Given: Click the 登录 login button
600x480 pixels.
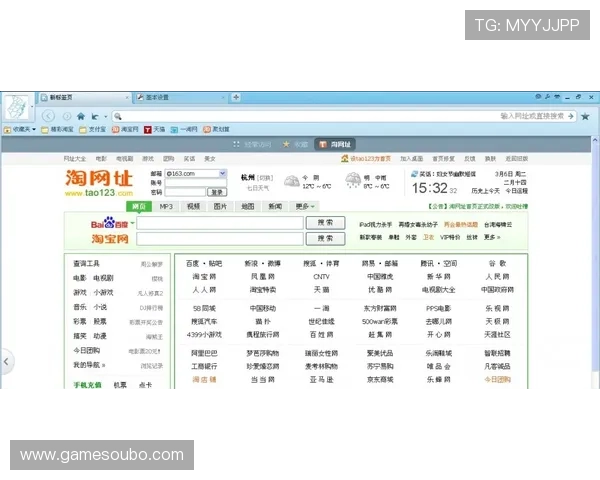Looking at the screenshot, I should pyautogui.click(x=217, y=192).
